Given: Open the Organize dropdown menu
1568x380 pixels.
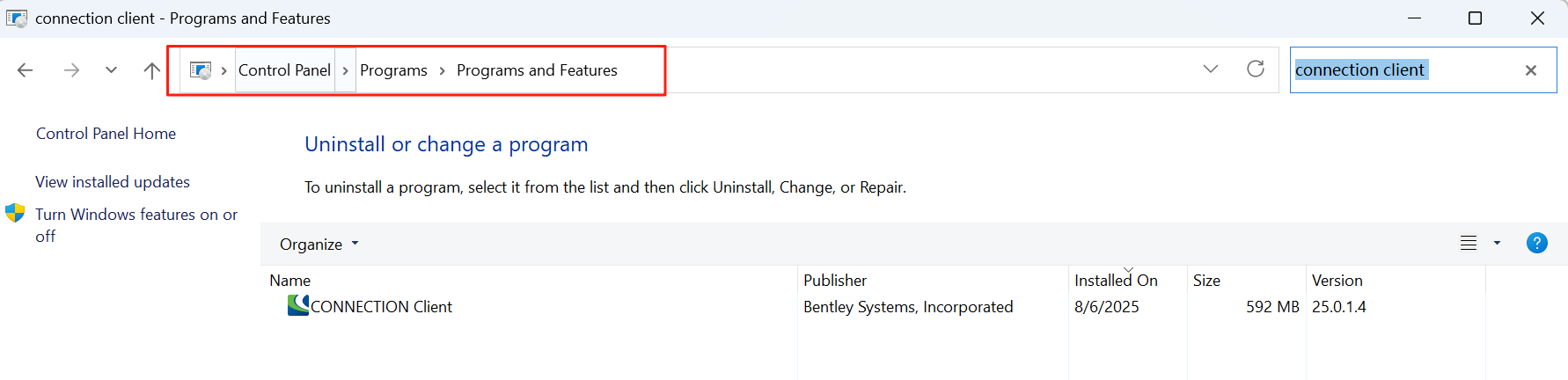Looking at the screenshot, I should point(319,245).
